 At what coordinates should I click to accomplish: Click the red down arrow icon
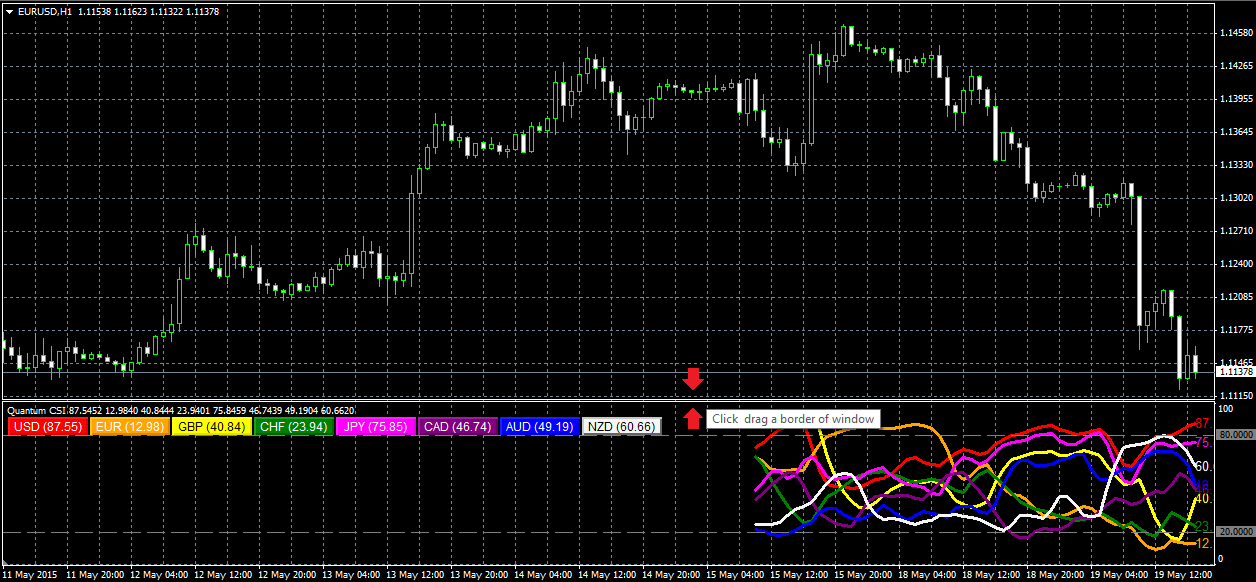point(693,379)
